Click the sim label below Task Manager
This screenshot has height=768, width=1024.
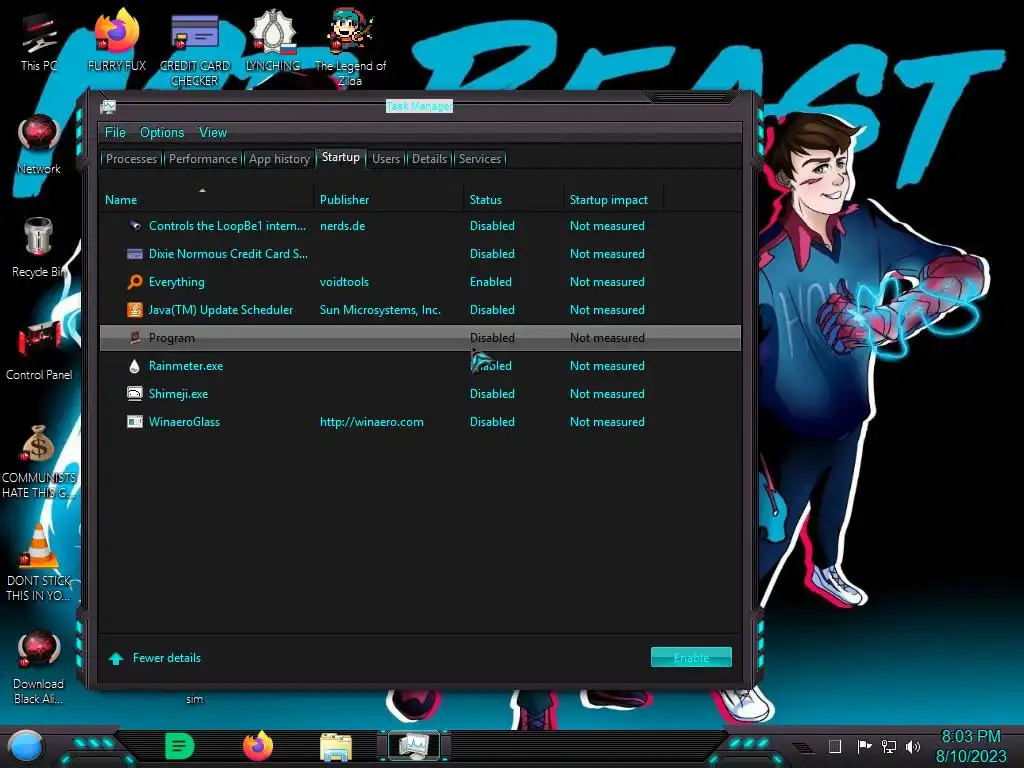coord(195,699)
